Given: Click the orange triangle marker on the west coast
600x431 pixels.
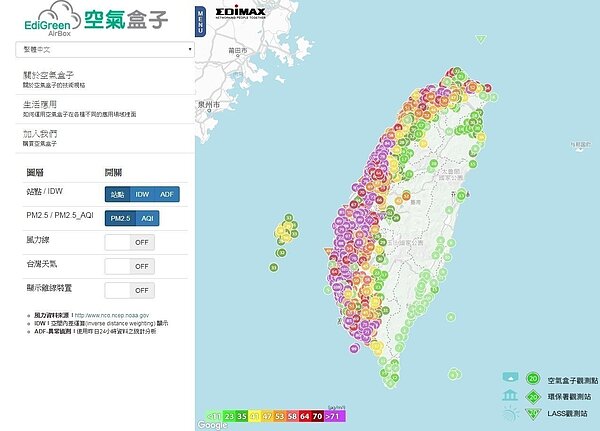Looking at the screenshot, I should point(328,251).
